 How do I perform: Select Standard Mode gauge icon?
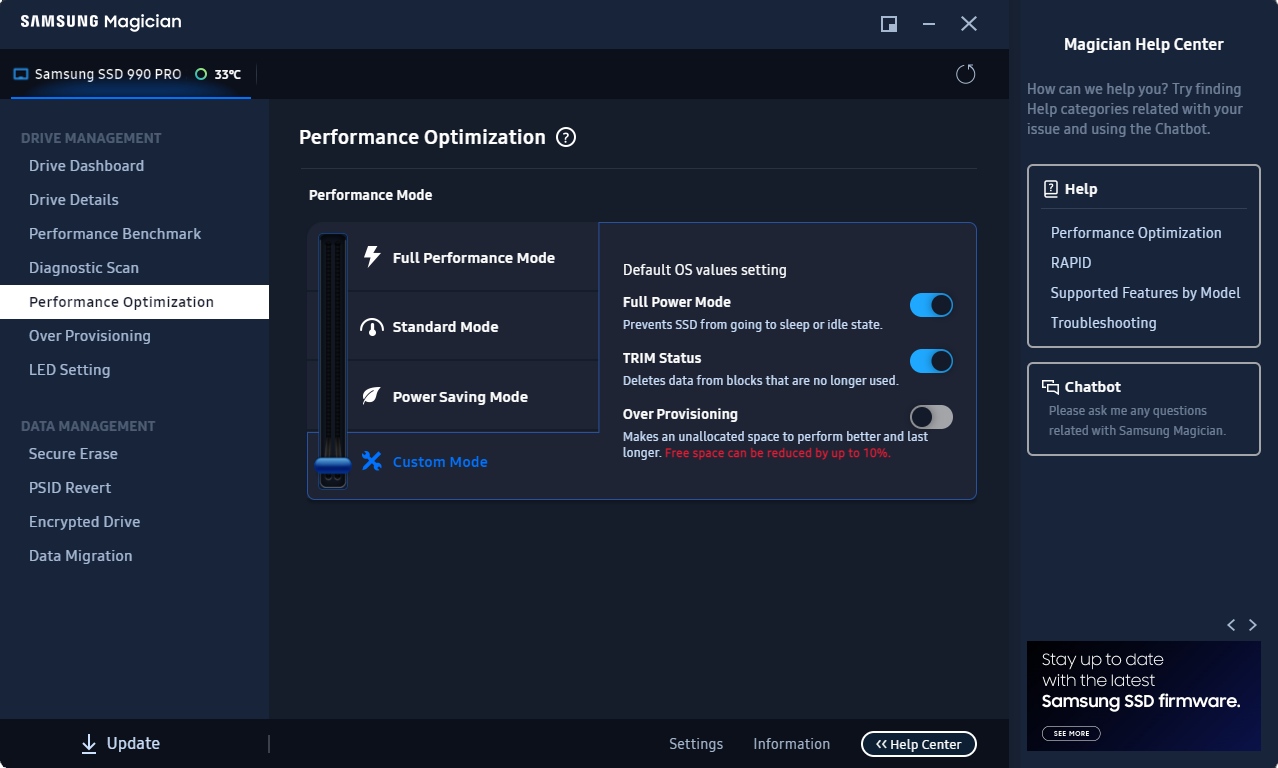pos(371,327)
